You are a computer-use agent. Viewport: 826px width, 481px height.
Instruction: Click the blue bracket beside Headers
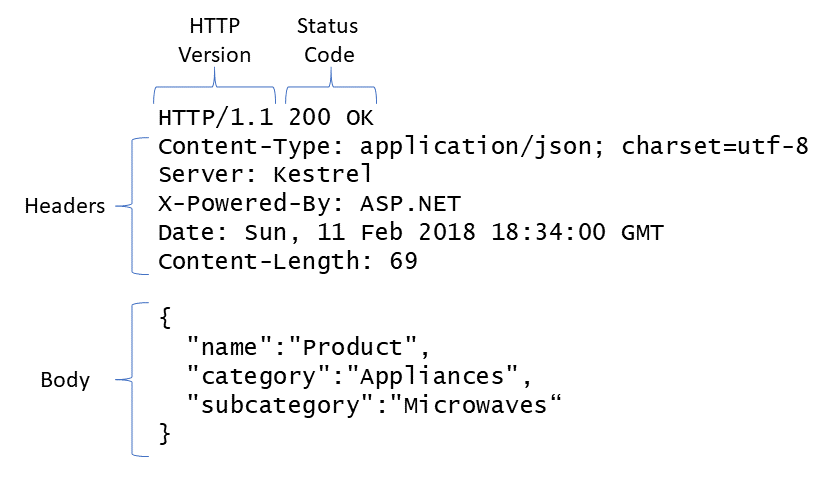(x=133, y=207)
